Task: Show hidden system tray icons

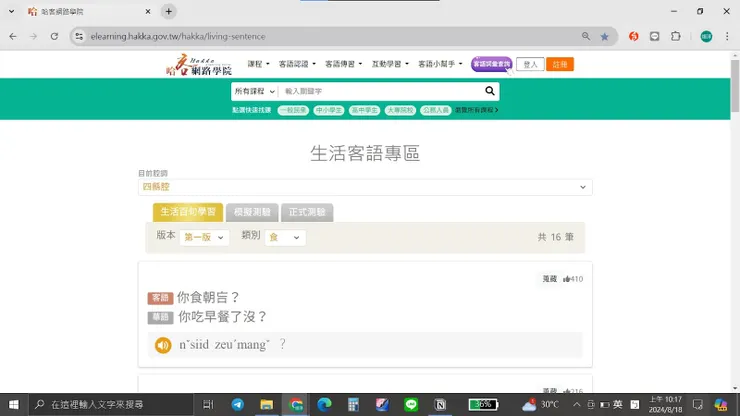Action: click(577, 405)
